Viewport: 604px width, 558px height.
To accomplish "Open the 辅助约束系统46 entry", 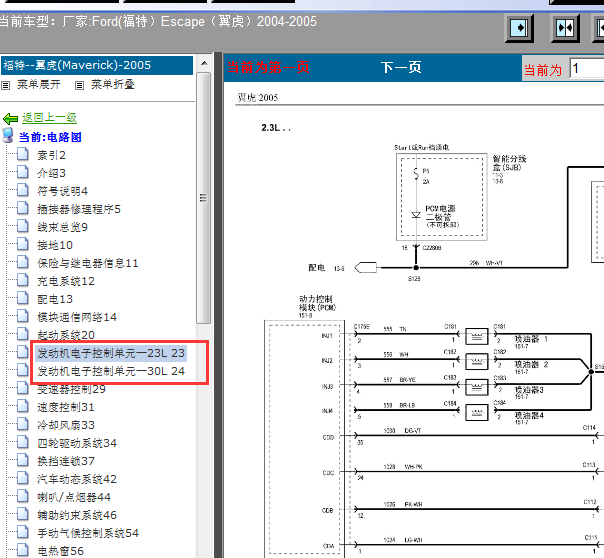I will pyautogui.click(x=77, y=515).
